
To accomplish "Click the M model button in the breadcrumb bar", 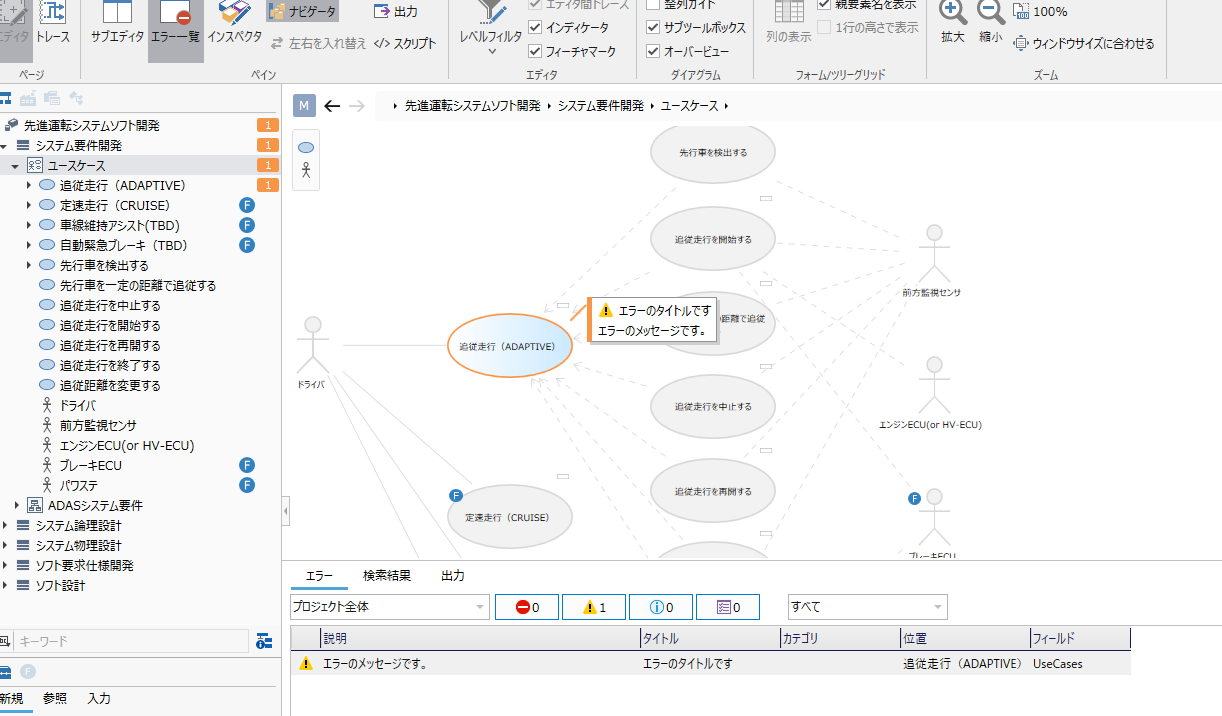I will coord(305,105).
